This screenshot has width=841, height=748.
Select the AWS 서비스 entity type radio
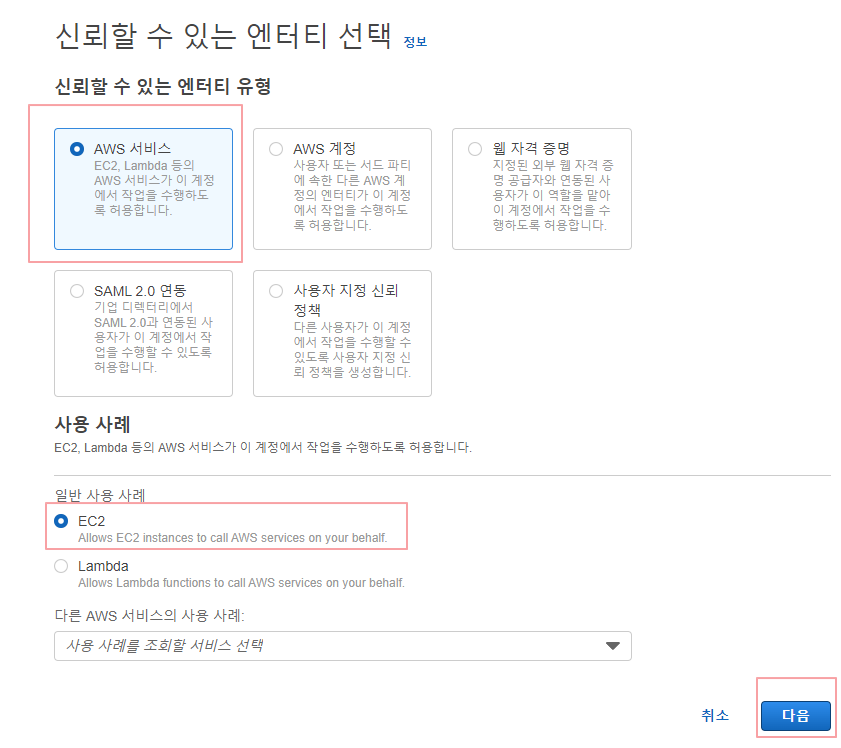pos(77,149)
